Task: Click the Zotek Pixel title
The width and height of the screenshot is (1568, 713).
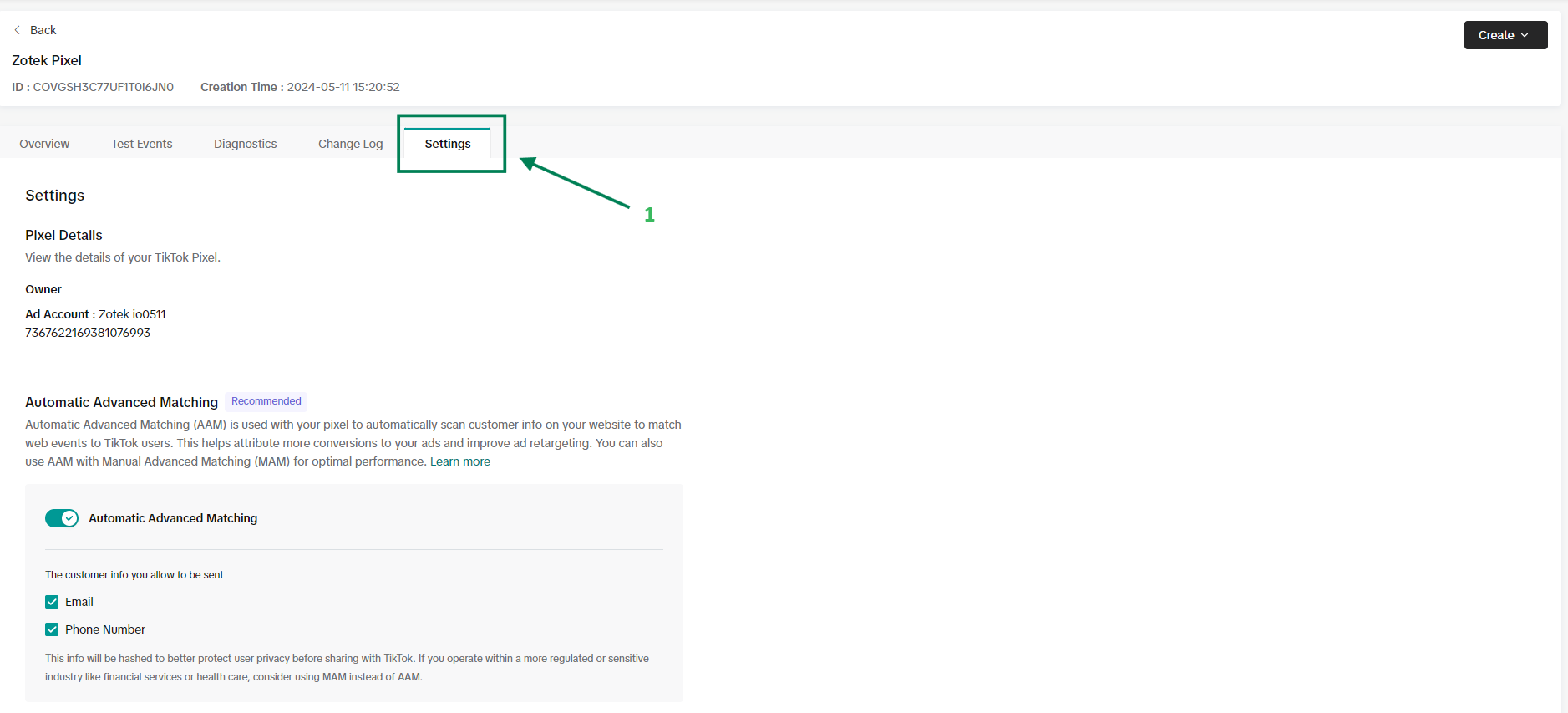Action: (x=47, y=60)
